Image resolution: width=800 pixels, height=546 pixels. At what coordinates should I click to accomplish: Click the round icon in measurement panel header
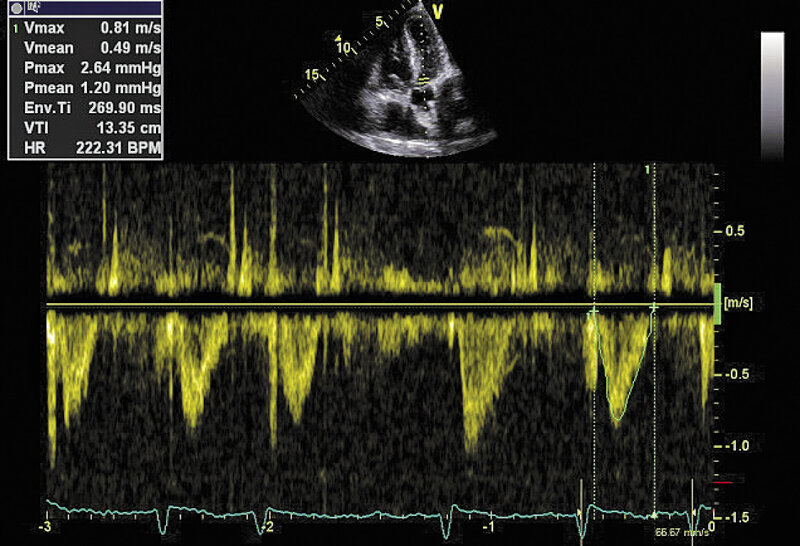pyautogui.click(x=16, y=8)
